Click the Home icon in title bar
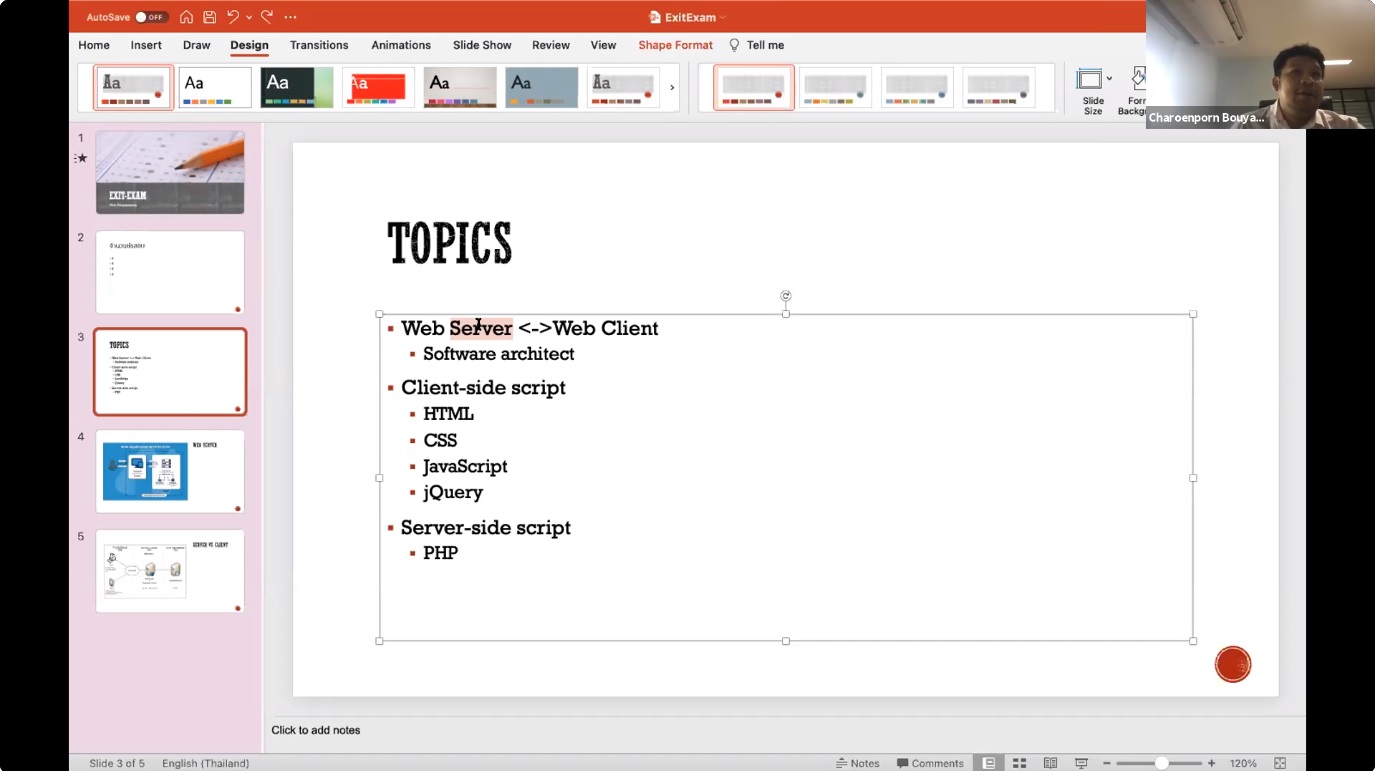1375x771 pixels. (x=186, y=17)
